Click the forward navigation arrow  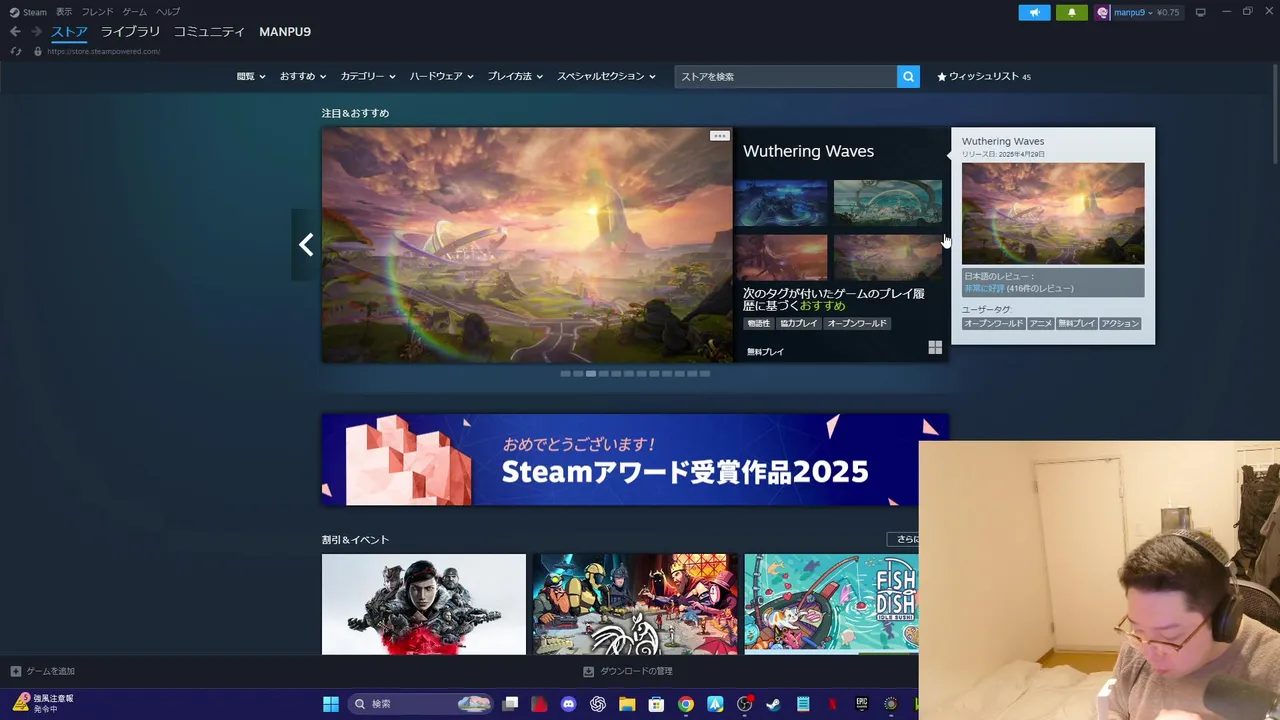click(x=36, y=32)
